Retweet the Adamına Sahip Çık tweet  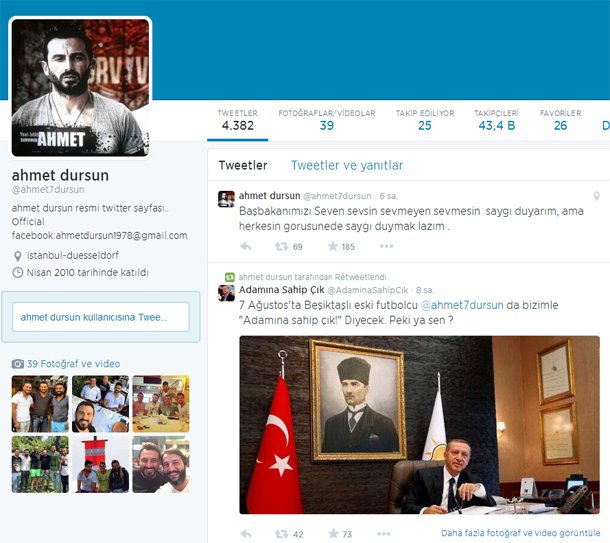(x=282, y=534)
